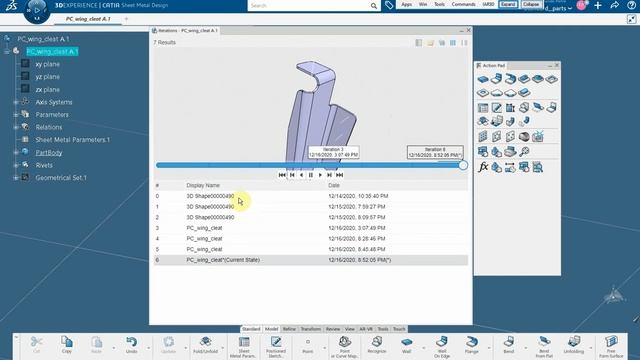Select the xy plane tree item
Screen dimensions: 640x360
click(x=47, y=64)
